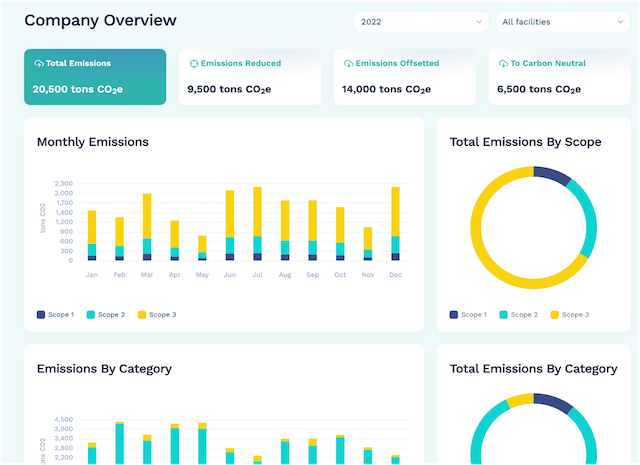Image resolution: width=640 pixels, height=465 pixels.
Task: Click the Emissions Offsetted cloud icon
Action: [349, 63]
